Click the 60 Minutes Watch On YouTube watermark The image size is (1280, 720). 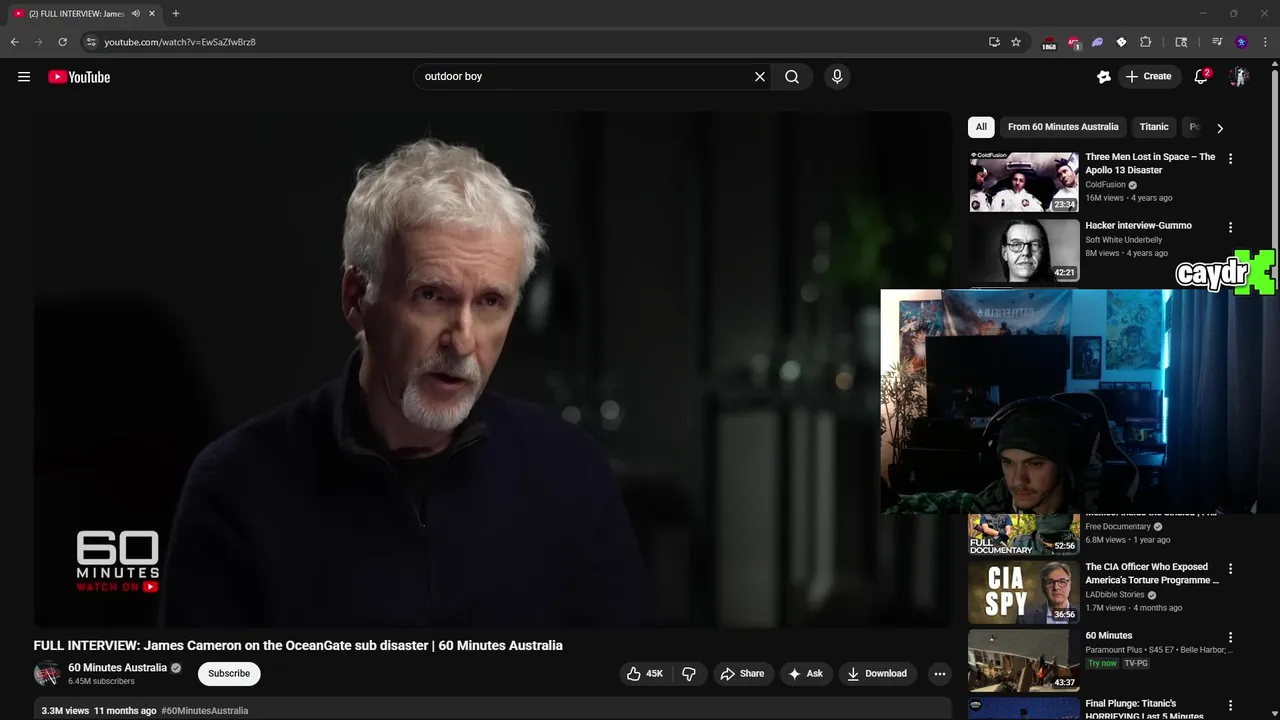click(117, 562)
